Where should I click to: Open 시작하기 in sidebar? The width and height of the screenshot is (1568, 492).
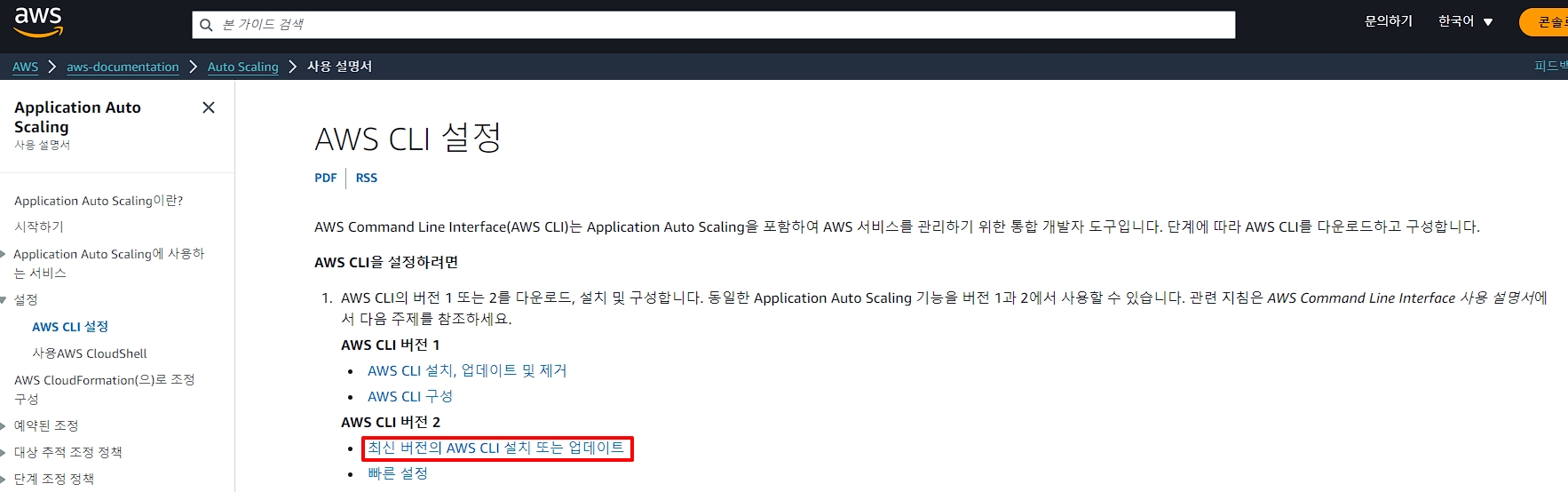click(x=39, y=227)
